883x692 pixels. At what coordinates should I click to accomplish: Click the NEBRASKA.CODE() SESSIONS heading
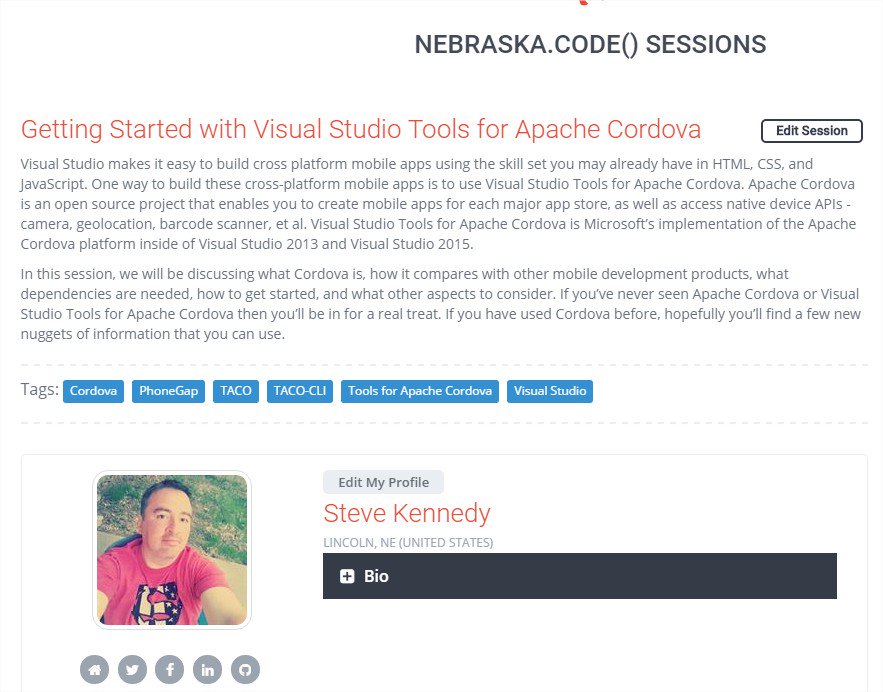coord(590,44)
